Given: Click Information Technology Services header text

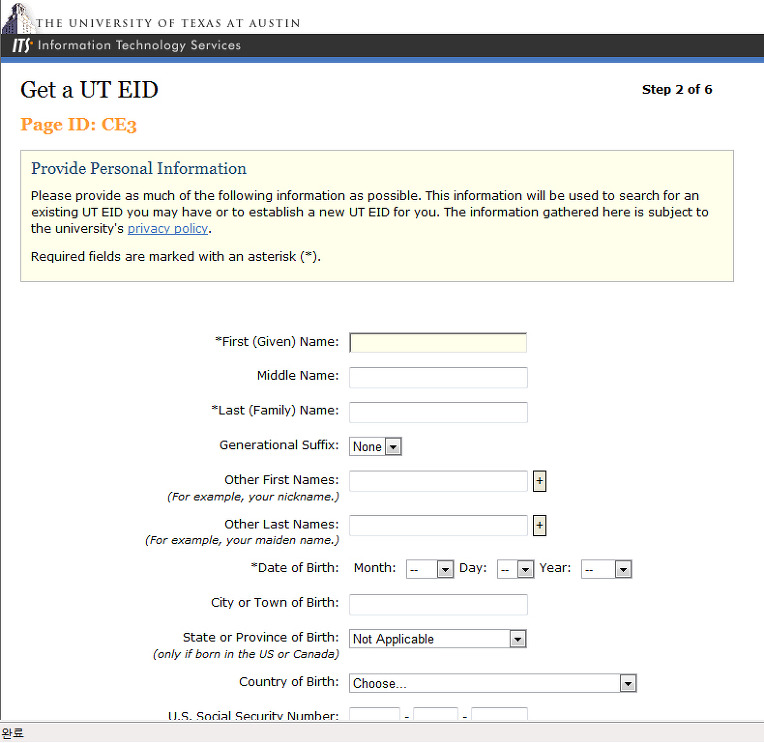Looking at the screenshot, I should tap(139, 46).
